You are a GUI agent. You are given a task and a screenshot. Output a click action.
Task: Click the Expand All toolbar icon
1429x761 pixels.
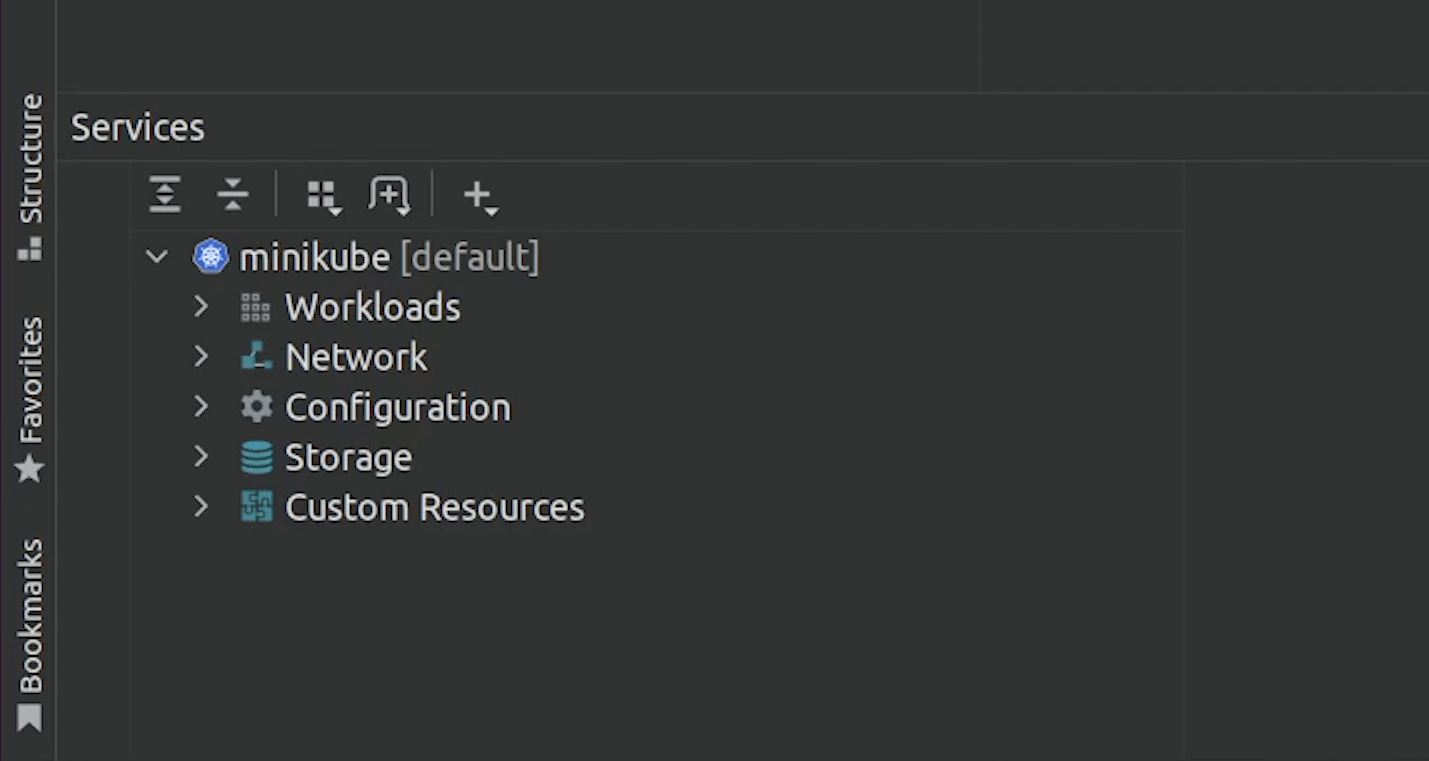pyautogui.click(x=165, y=194)
